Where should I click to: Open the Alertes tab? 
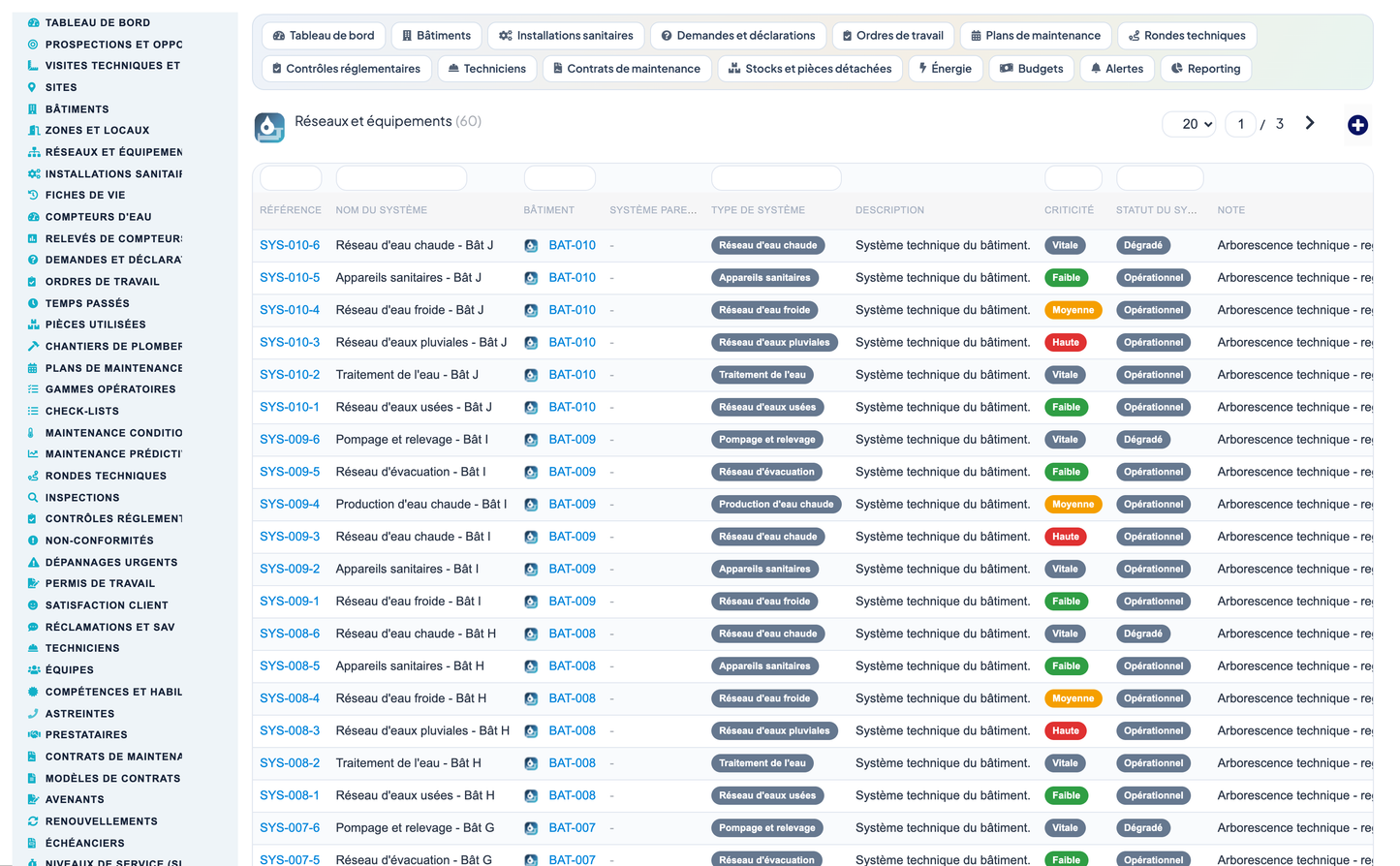click(1116, 69)
